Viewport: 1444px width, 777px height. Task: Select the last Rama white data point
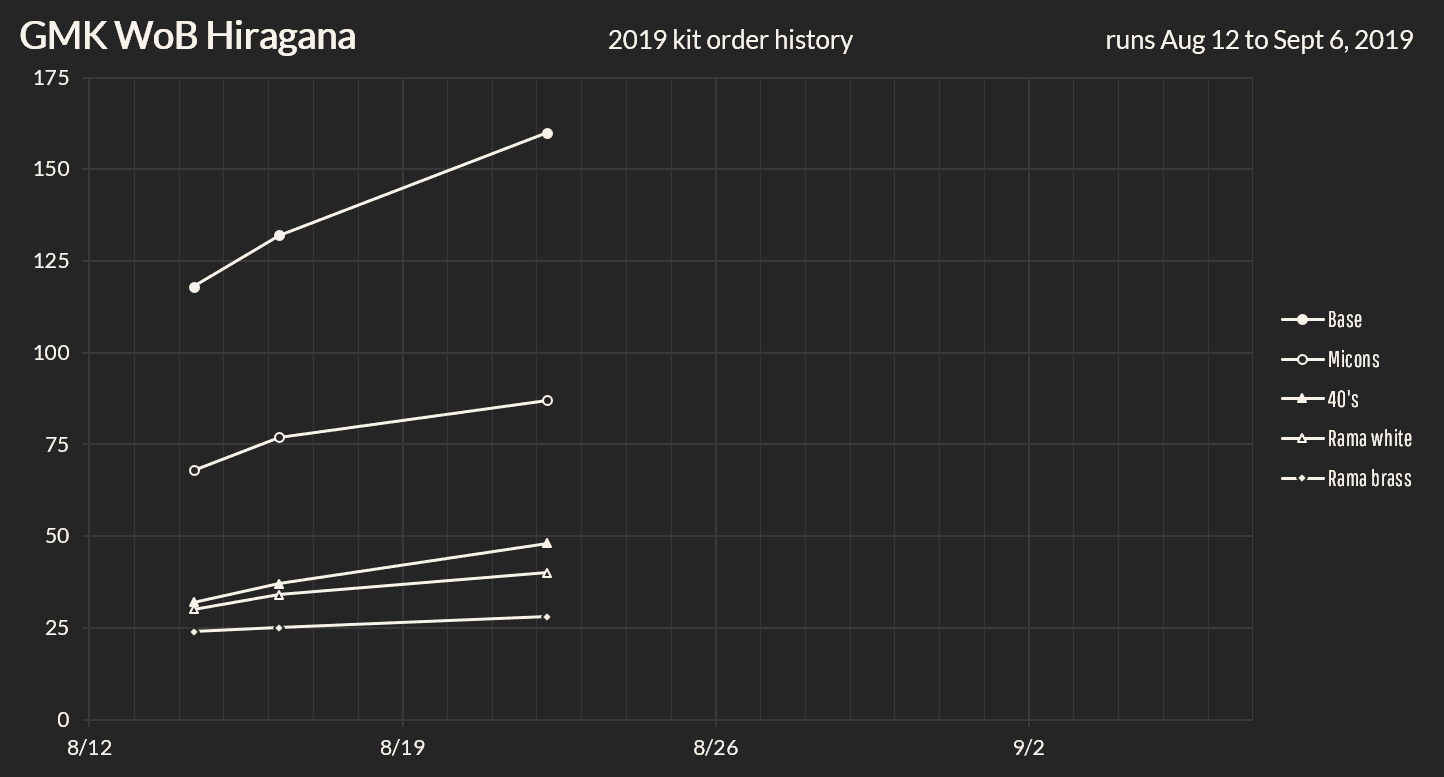pos(547,573)
